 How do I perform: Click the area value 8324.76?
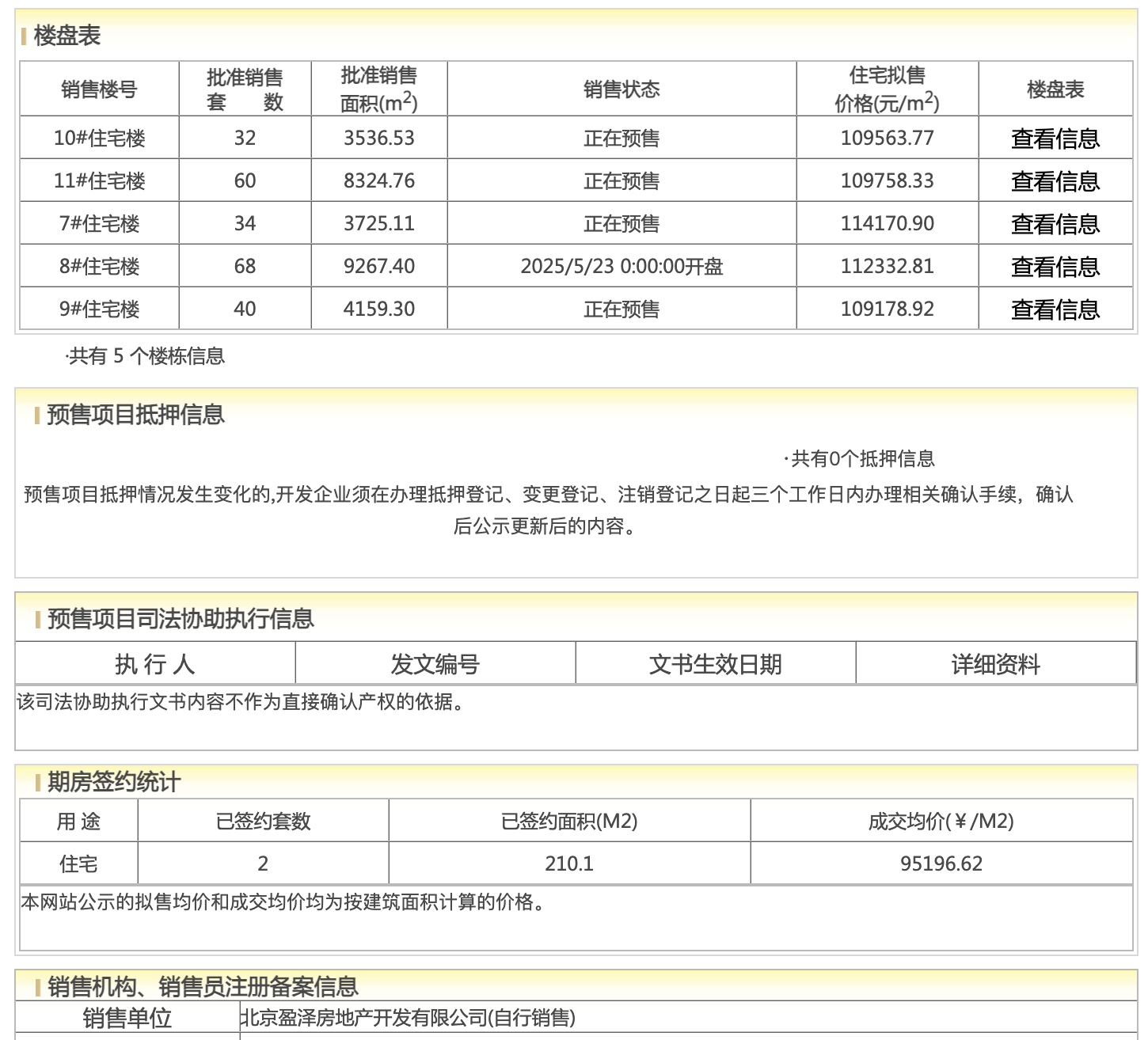379,180
